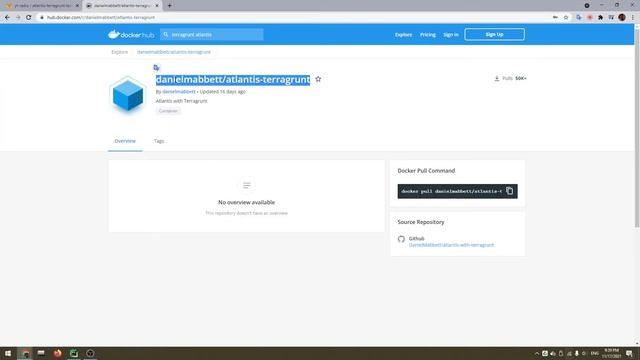The image size is (640, 360).
Task: Click the translate icon above the title
Action: pos(156,68)
